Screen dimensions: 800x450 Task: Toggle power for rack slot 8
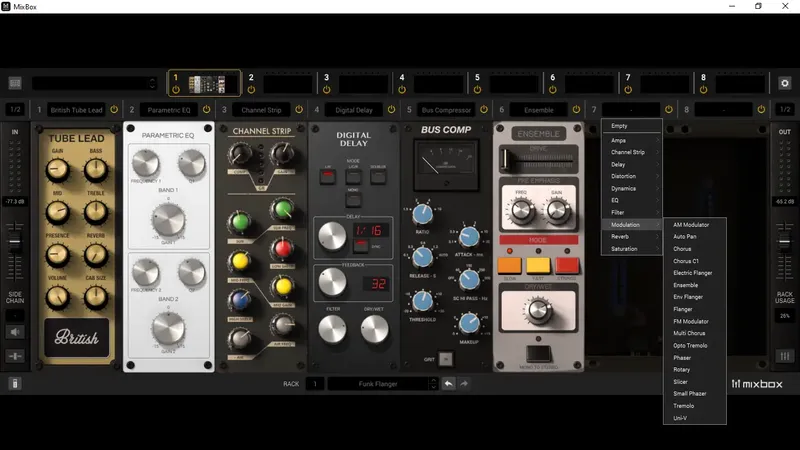pos(704,89)
